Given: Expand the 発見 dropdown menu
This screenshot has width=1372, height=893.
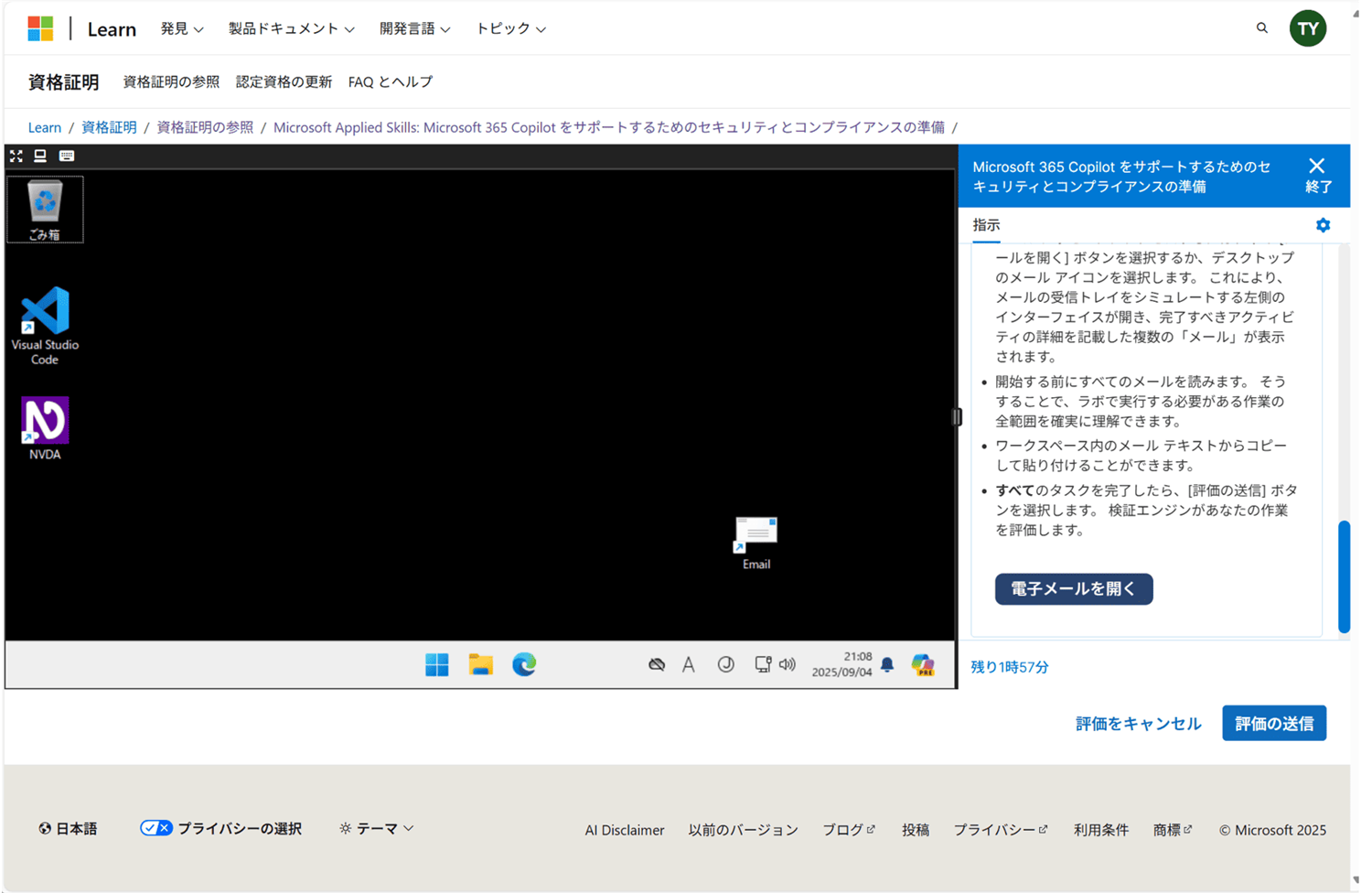Looking at the screenshot, I should (181, 29).
